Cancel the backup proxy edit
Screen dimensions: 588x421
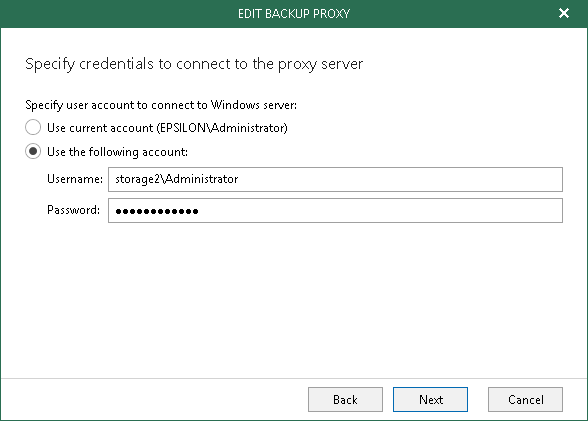pyautogui.click(x=525, y=399)
